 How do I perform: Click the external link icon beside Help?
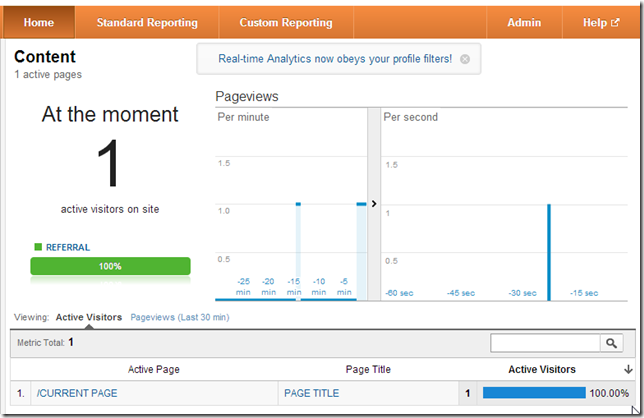(x=615, y=22)
